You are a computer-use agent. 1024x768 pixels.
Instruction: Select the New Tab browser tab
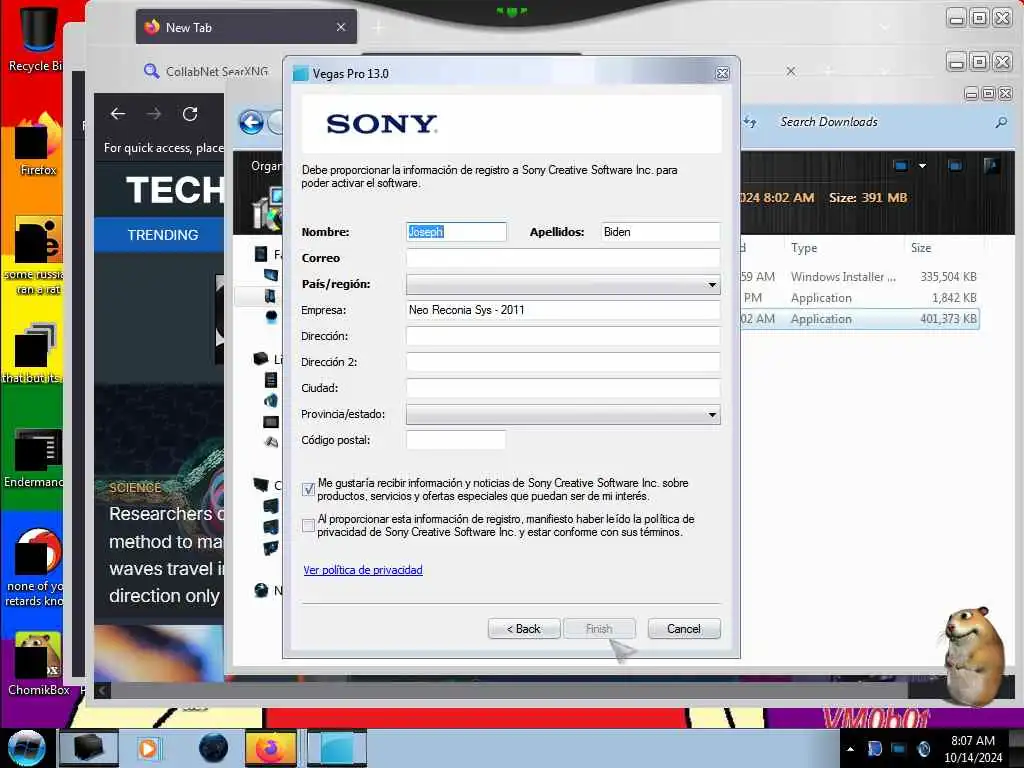(x=246, y=27)
